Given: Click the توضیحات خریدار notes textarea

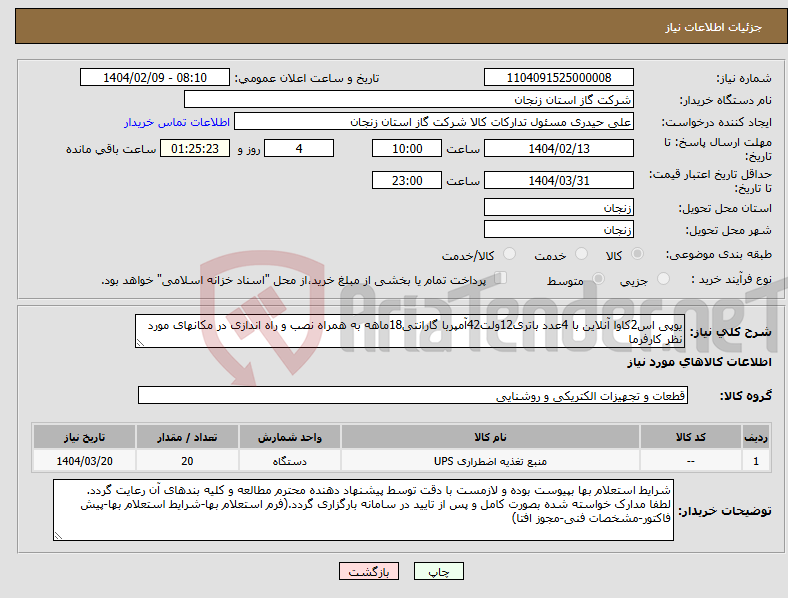Looking at the screenshot, I should click(363, 510).
